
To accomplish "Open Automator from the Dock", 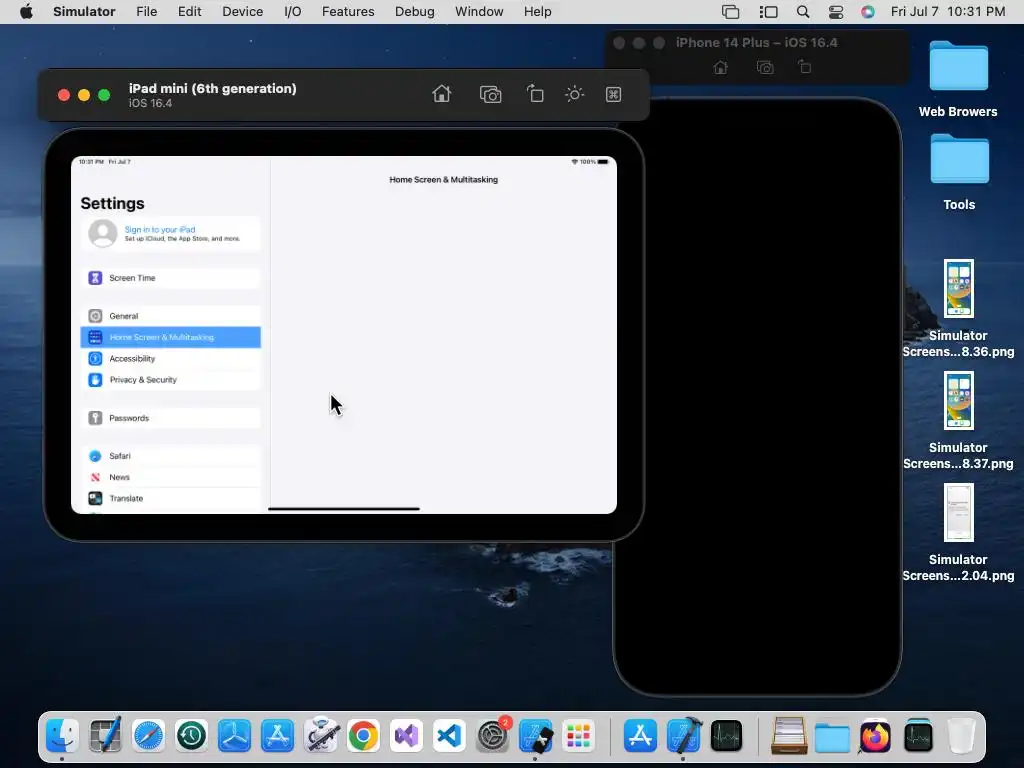I will 321,736.
